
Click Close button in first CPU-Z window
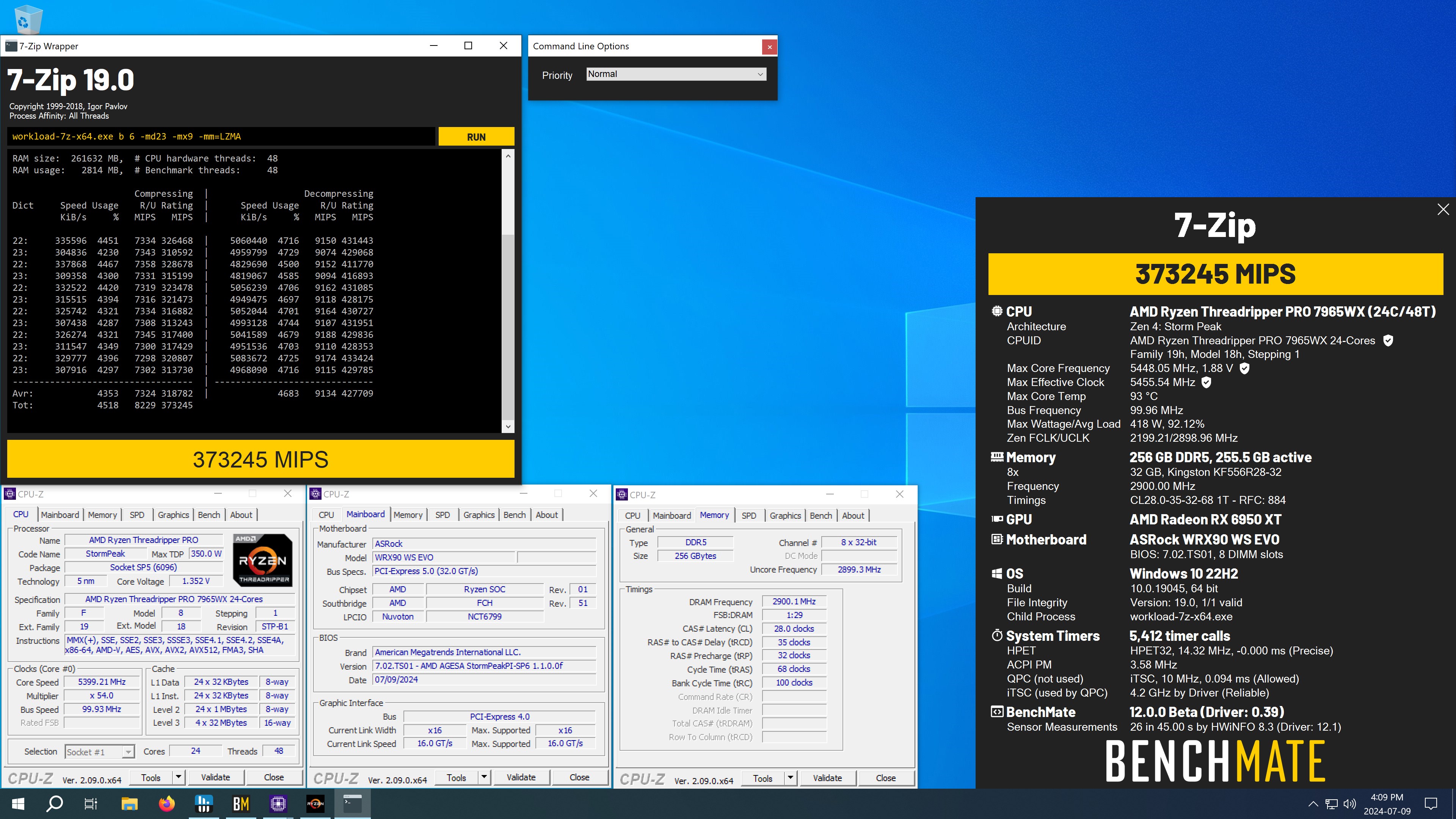pyautogui.click(x=273, y=777)
